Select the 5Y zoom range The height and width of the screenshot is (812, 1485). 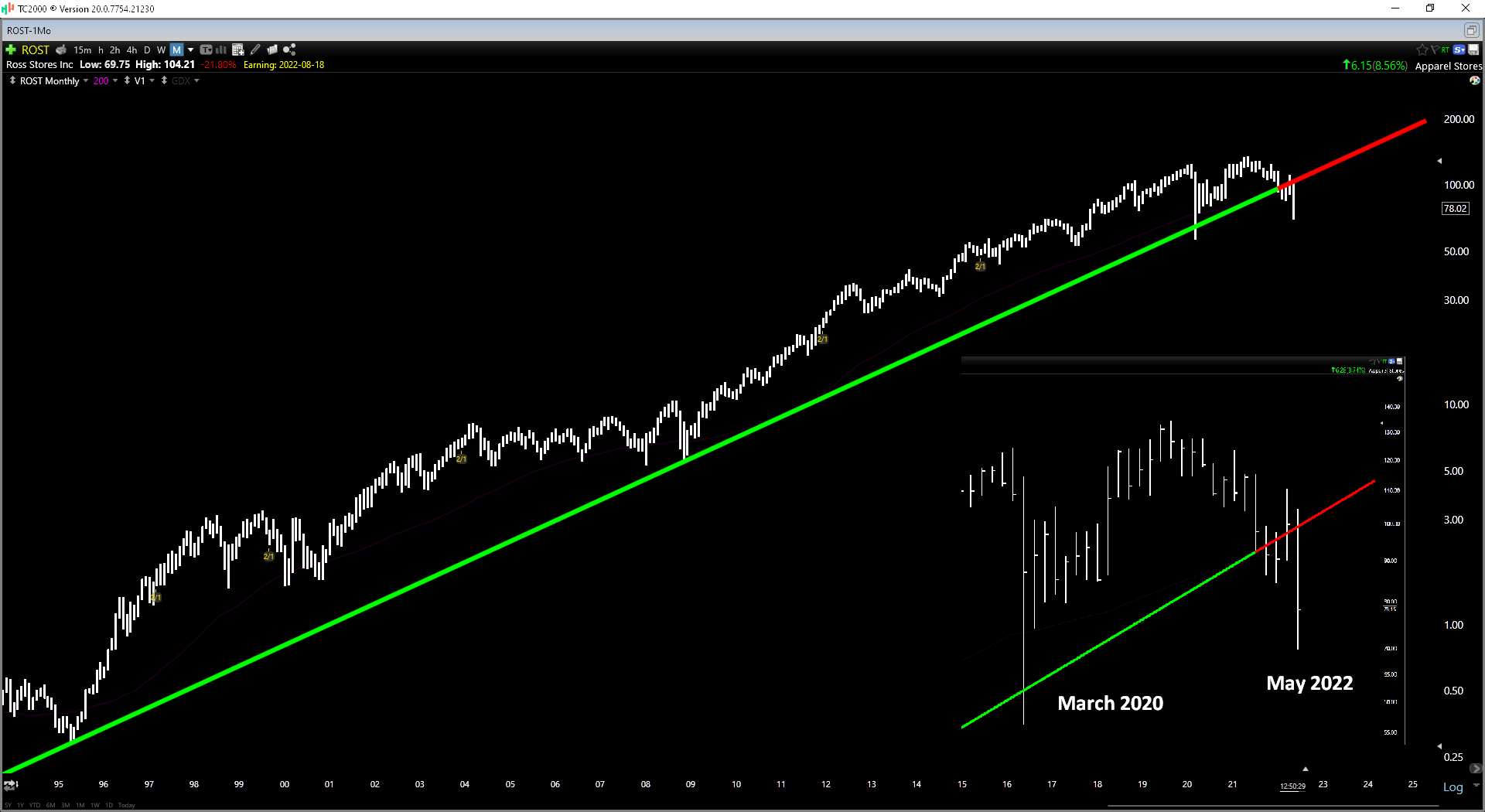point(9,805)
